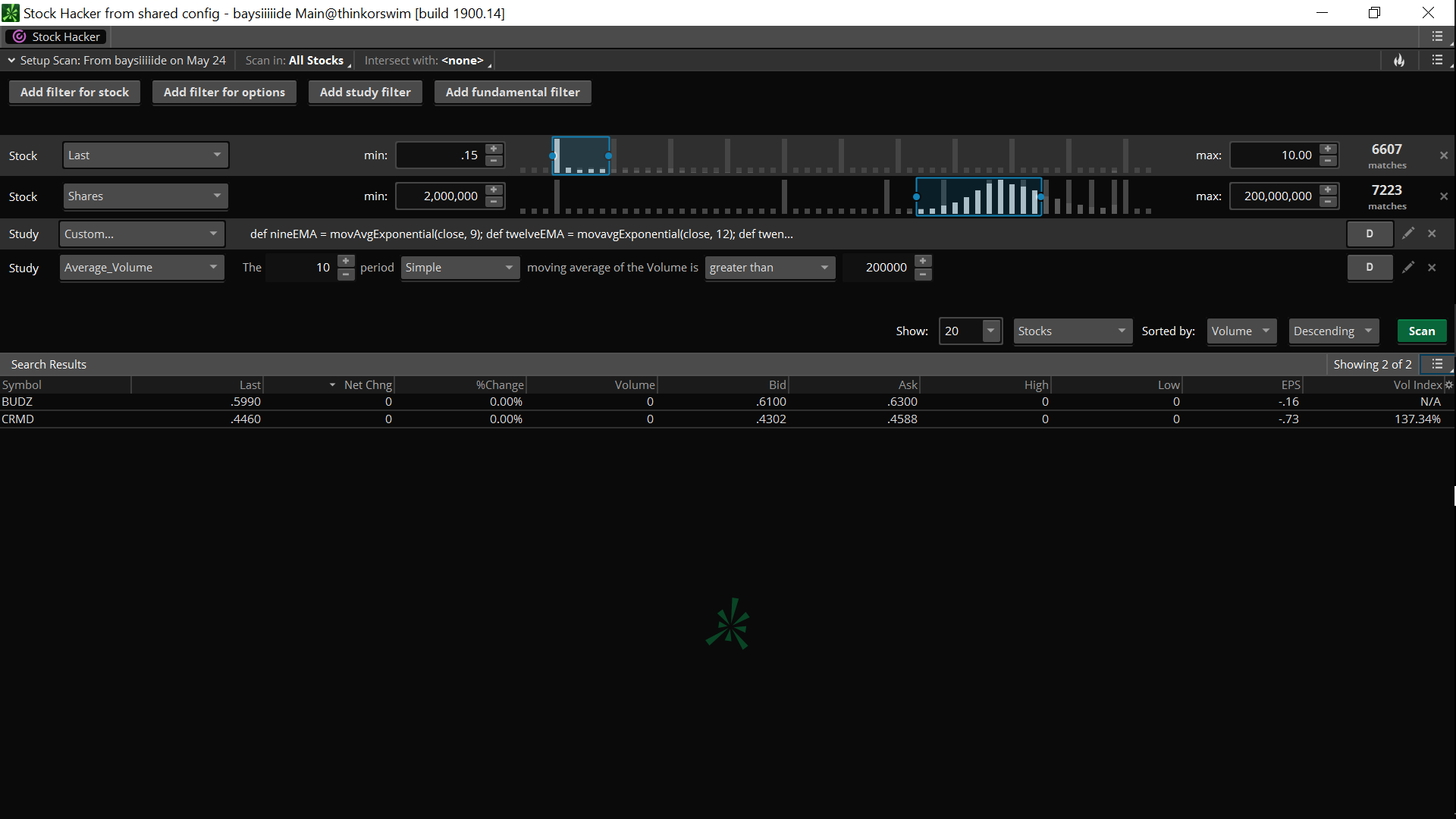Screen dimensions: 1456x819
Task: Open the greater than comparison dropdown
Action: click(x=770, y=267)
